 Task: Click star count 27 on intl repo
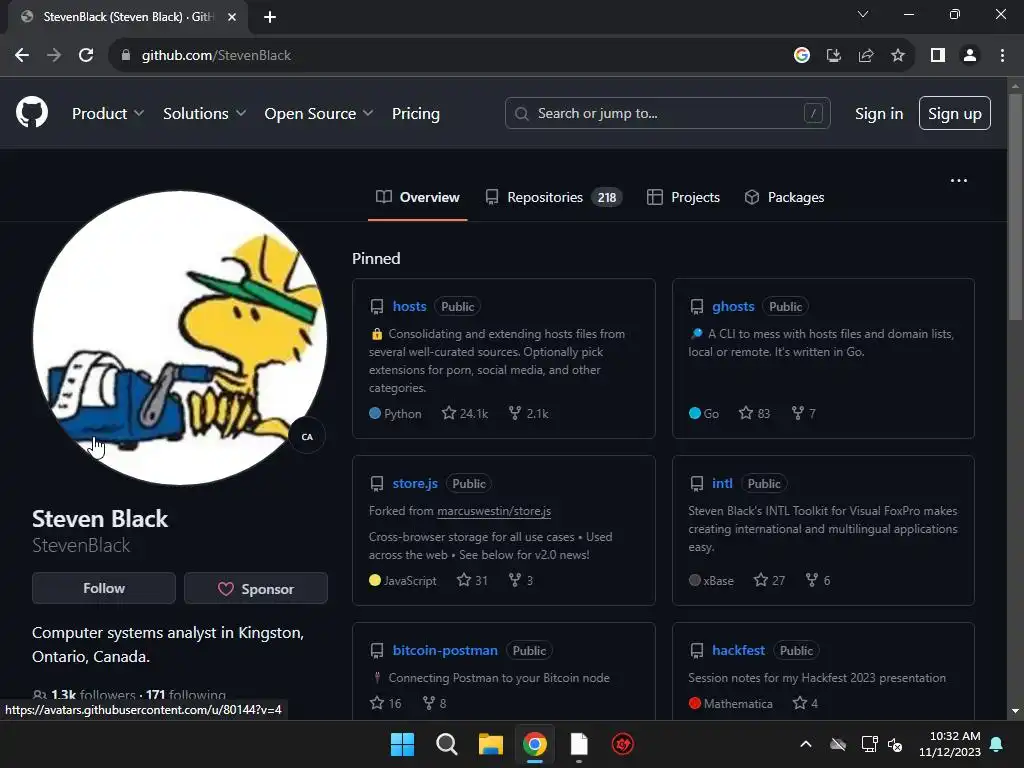(769, 580)
